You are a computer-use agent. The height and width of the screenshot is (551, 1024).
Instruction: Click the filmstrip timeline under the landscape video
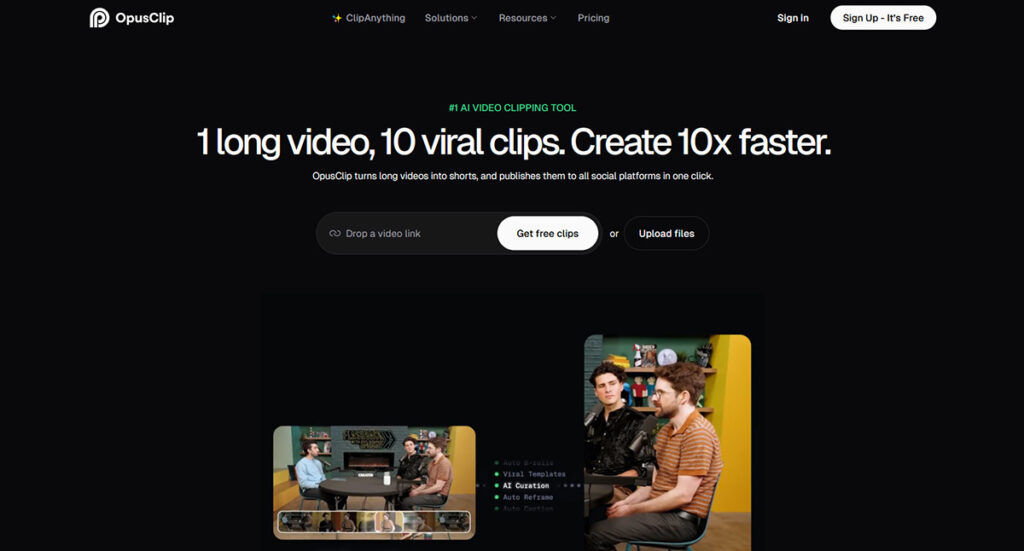coord(374,522)
